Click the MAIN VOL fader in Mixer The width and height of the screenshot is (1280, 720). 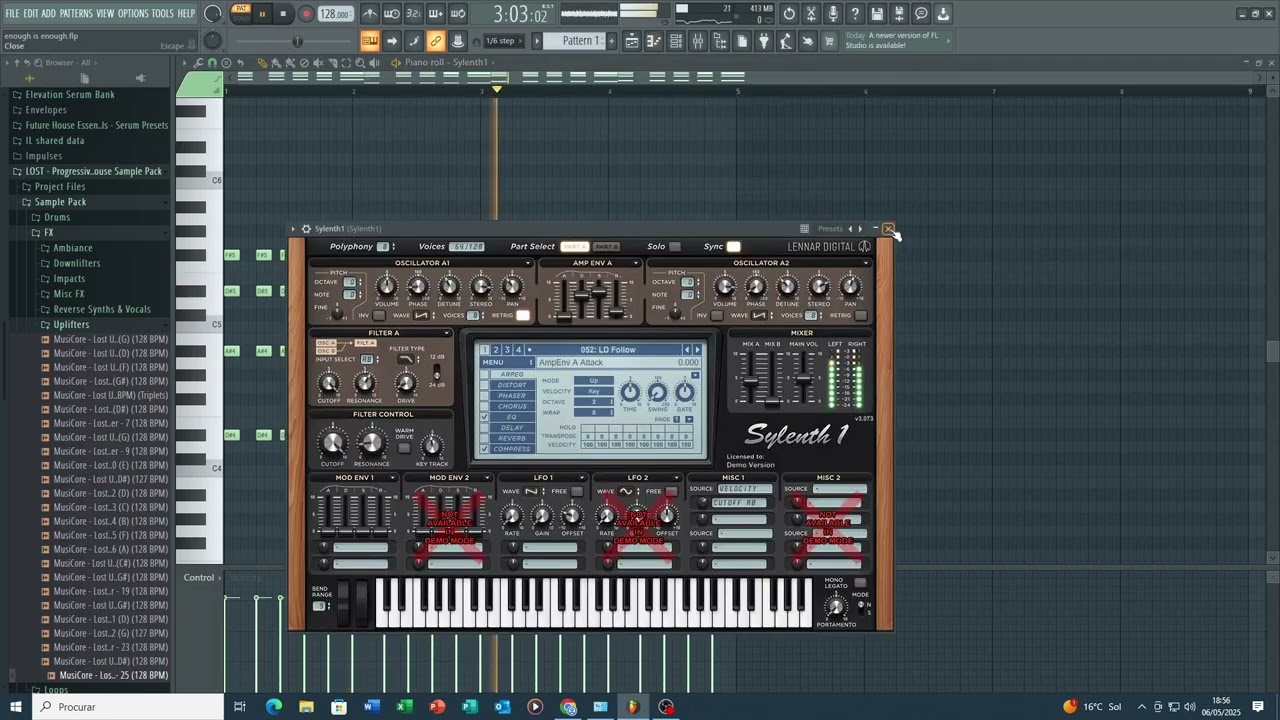(803, 377)
